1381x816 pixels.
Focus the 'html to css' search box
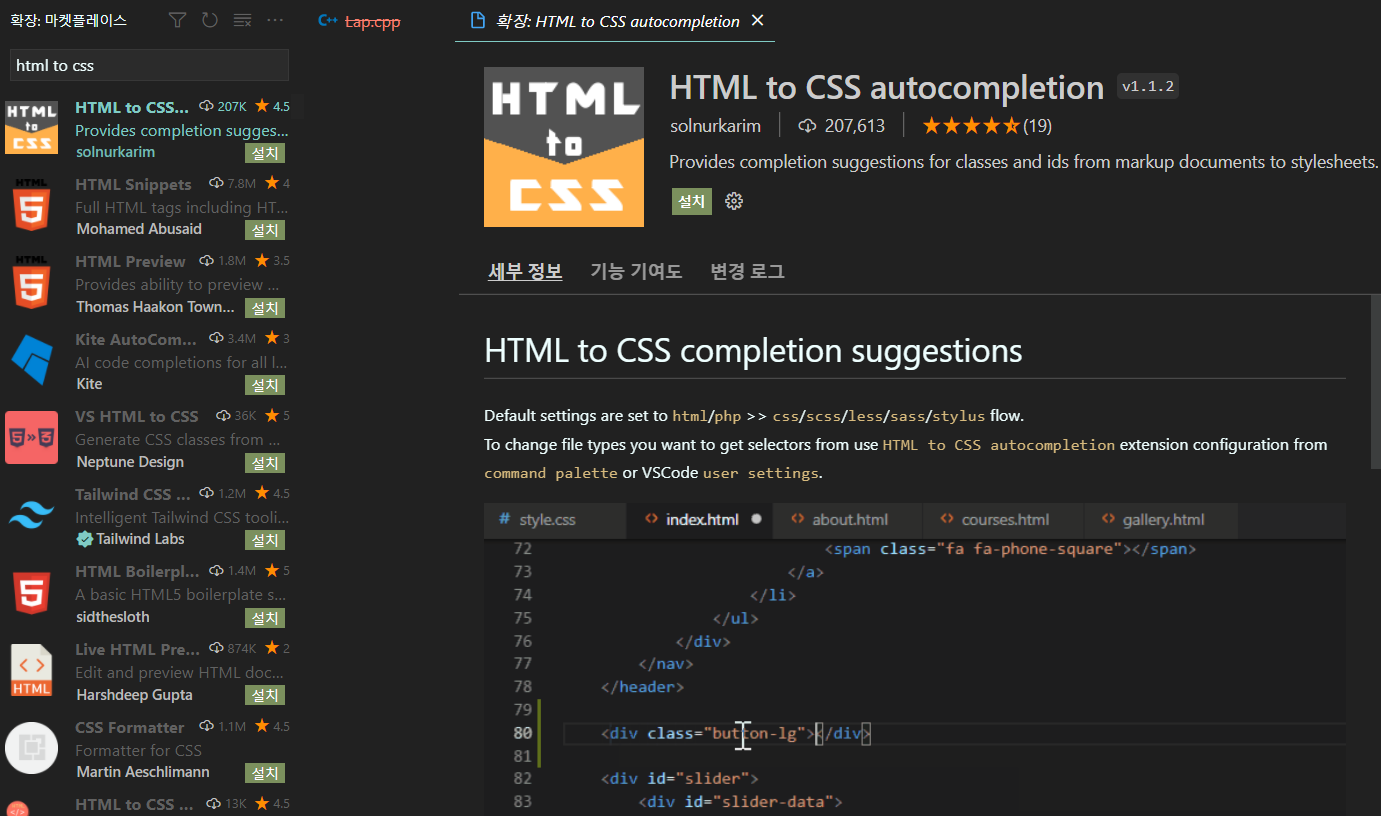click(x=149, y=65)
